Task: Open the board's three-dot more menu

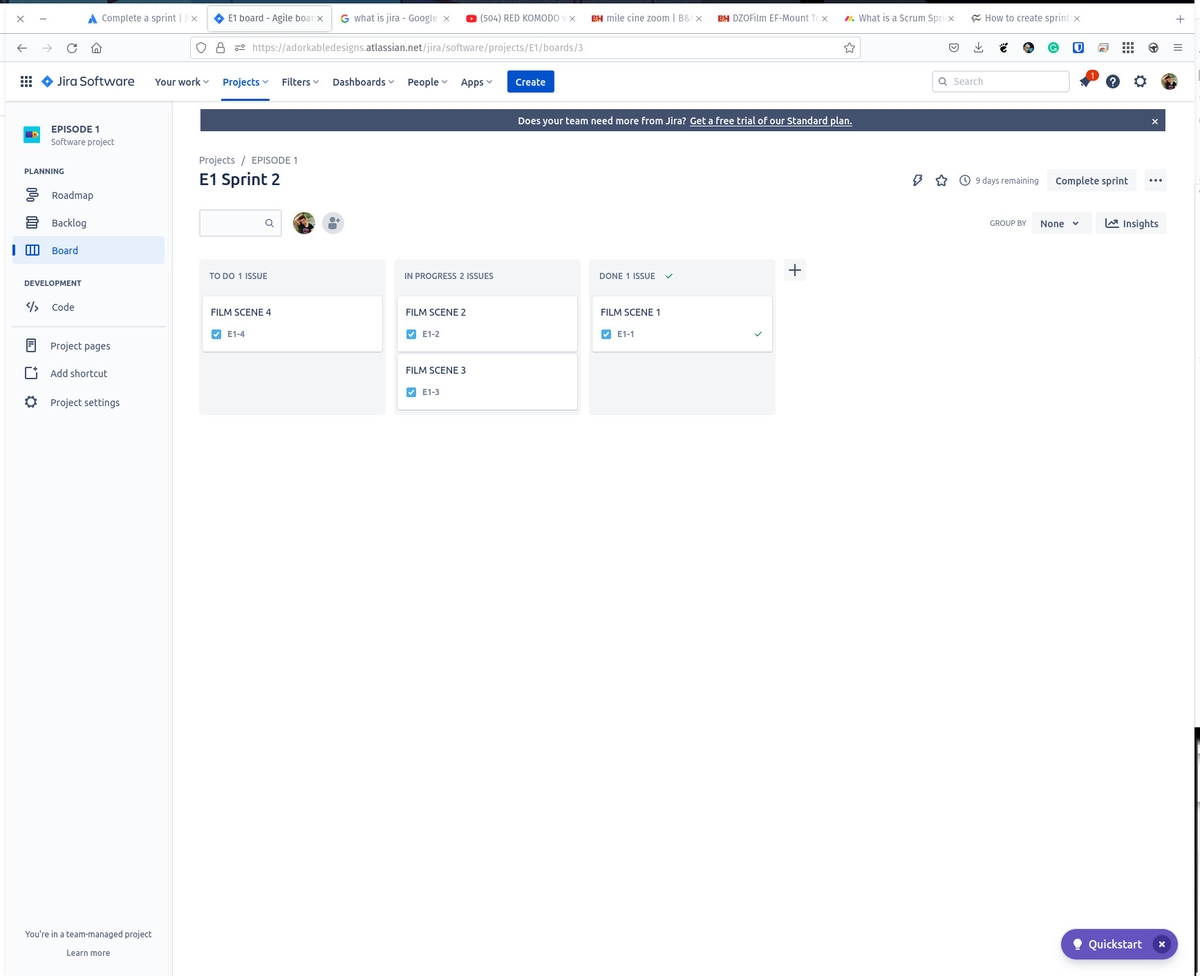Action: 1155,180
